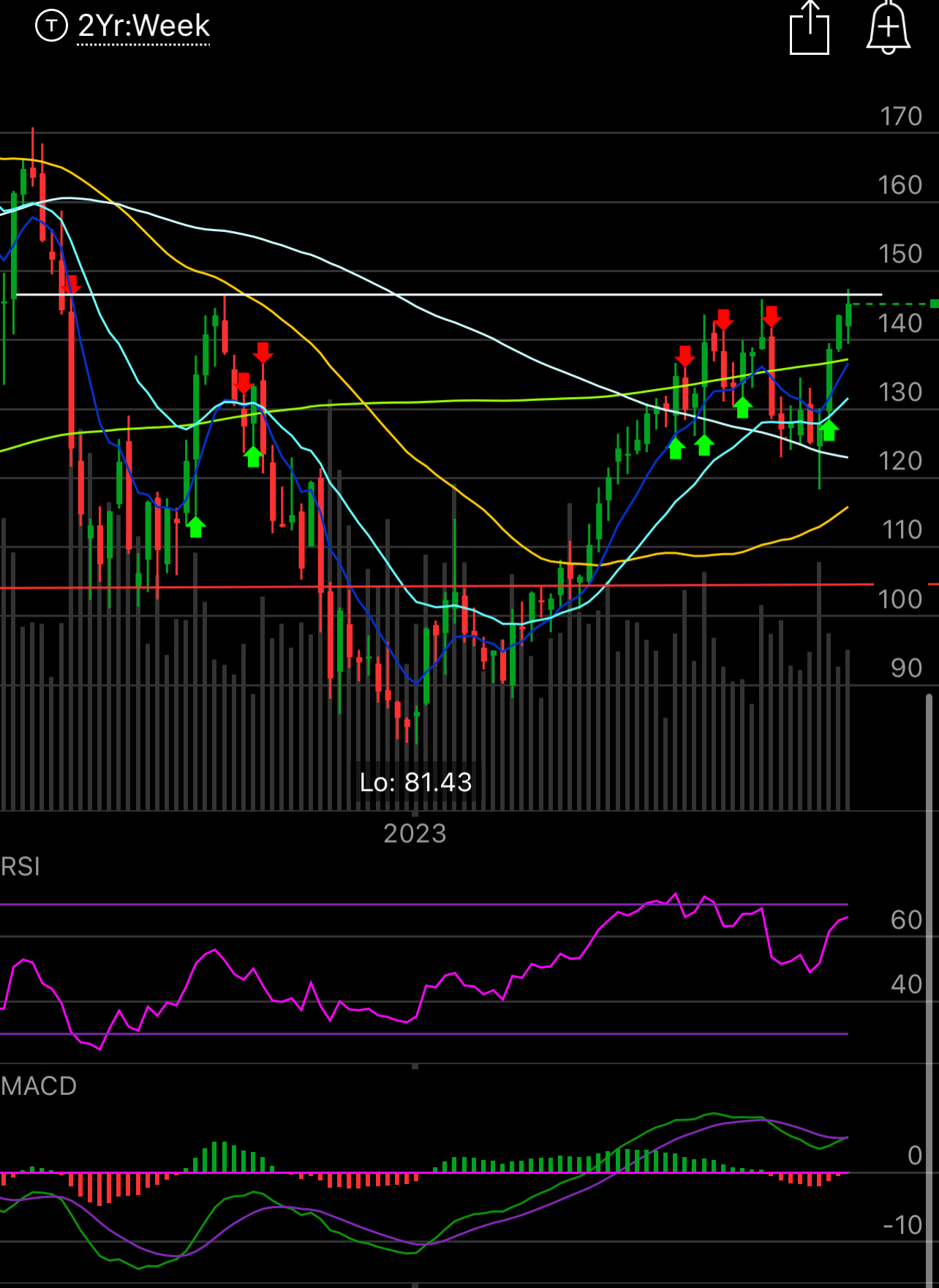Screen dimensions: 939x1288
Task: Tap the 90 price axis label
Action: 906,668
